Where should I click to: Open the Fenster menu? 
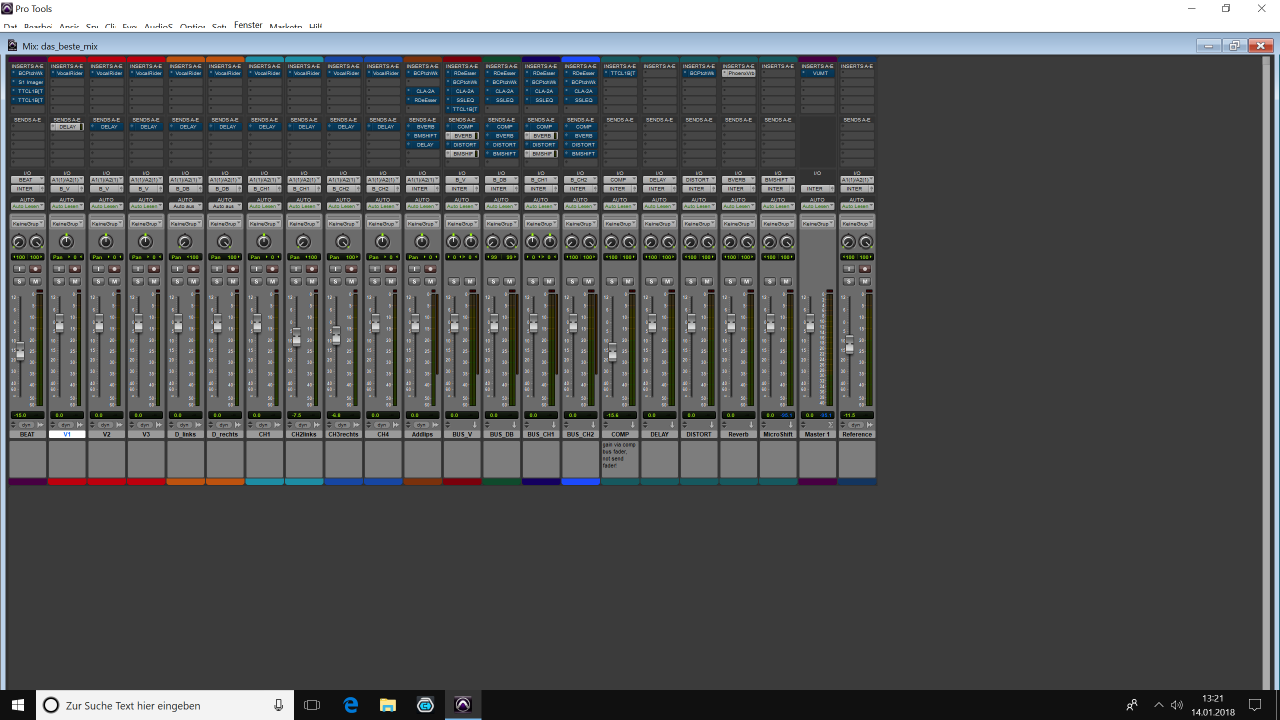248,25
